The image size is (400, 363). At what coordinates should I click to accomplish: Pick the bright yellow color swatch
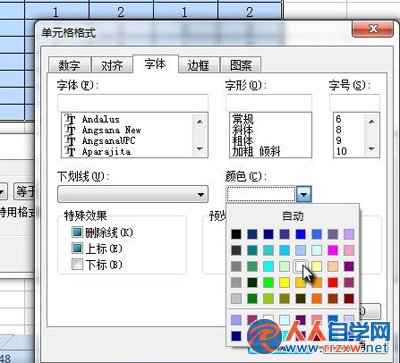point(284,283)
